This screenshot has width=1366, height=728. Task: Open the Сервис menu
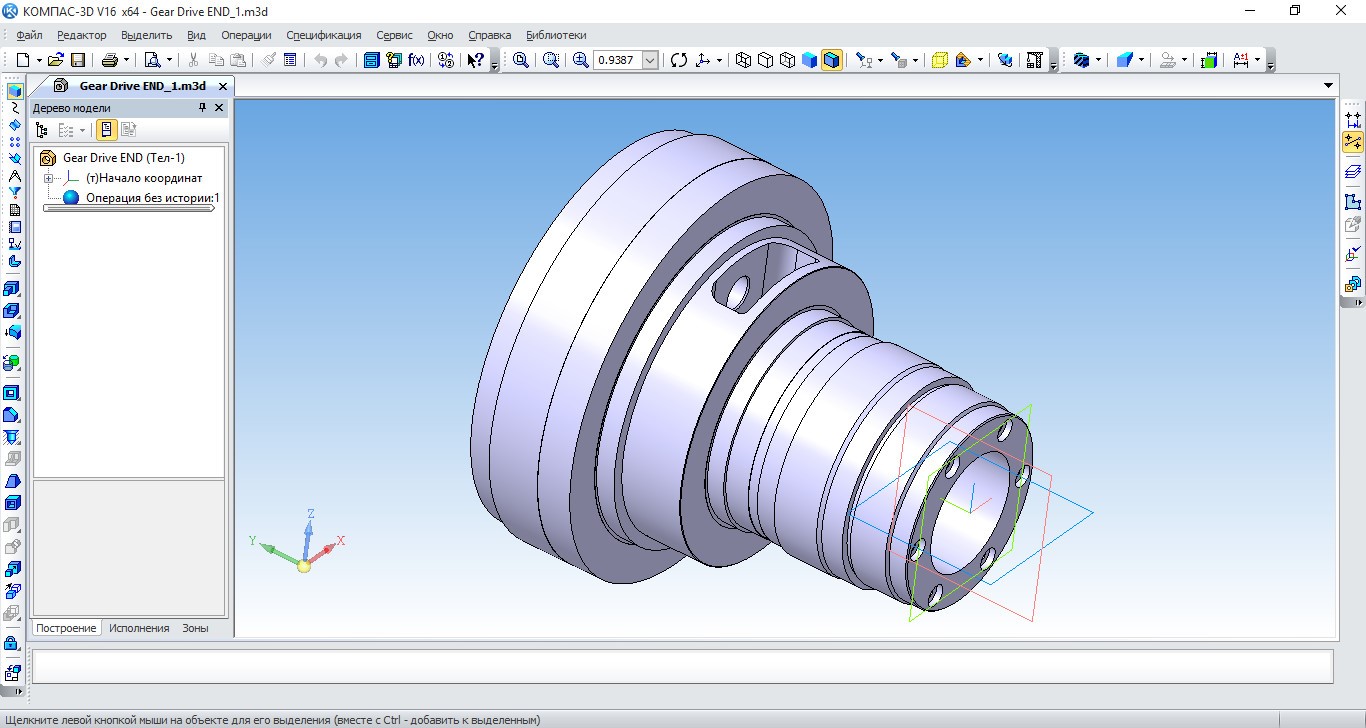pos(394,35)
